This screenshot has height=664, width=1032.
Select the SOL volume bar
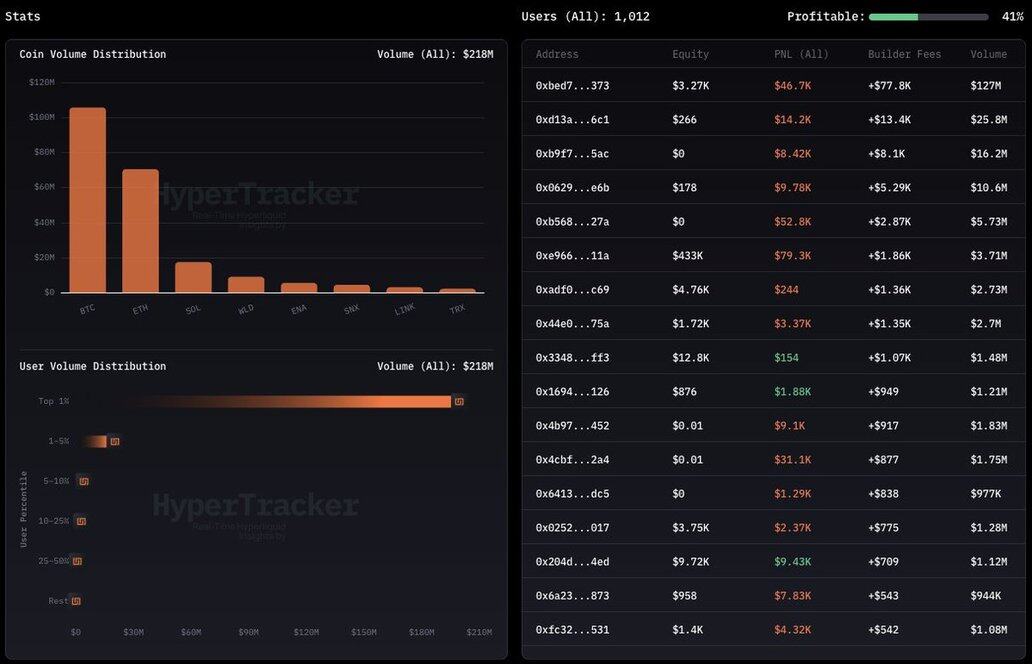[x=193, y=277]
